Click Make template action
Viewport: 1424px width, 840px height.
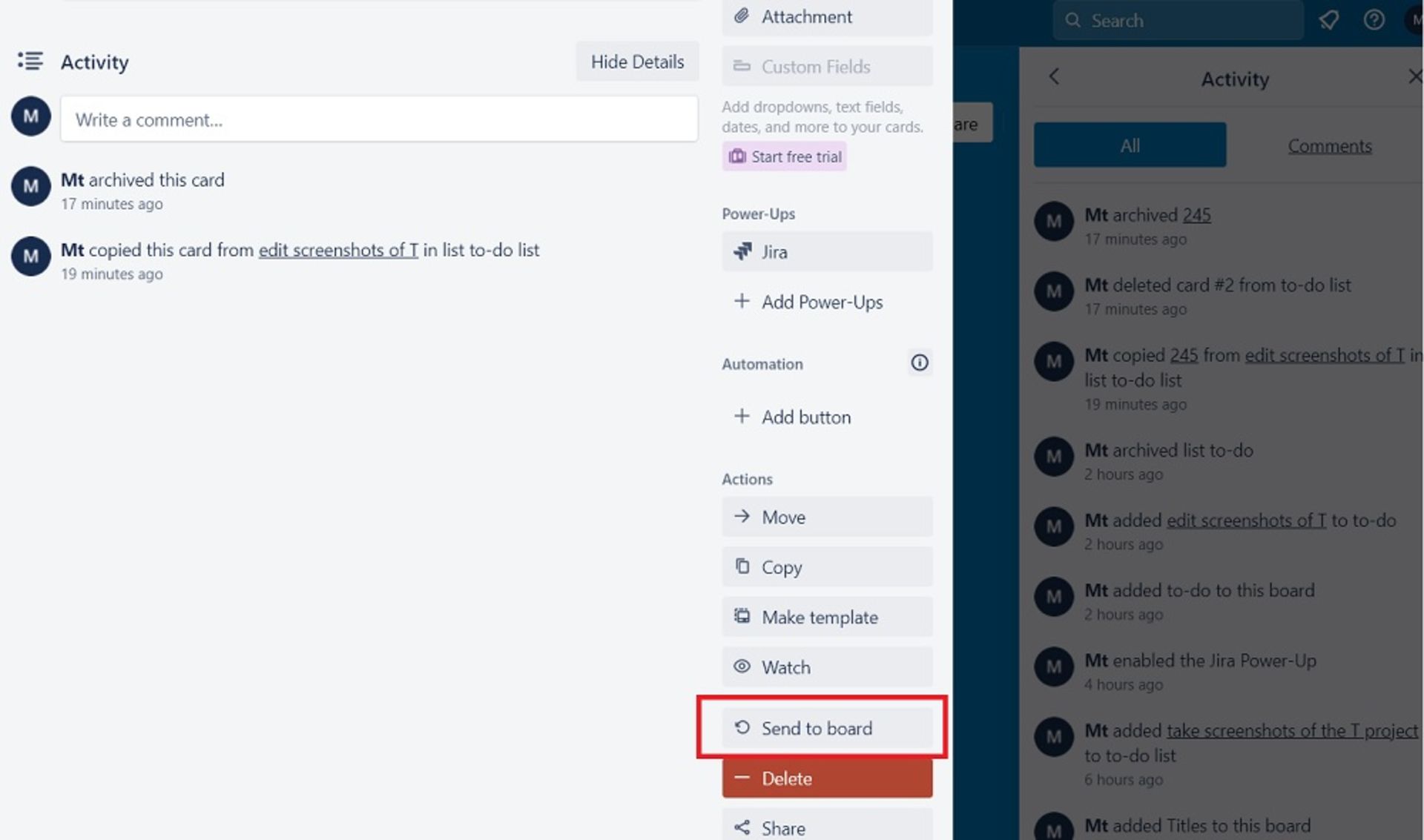pyautogui.click(x=826, y=617)
